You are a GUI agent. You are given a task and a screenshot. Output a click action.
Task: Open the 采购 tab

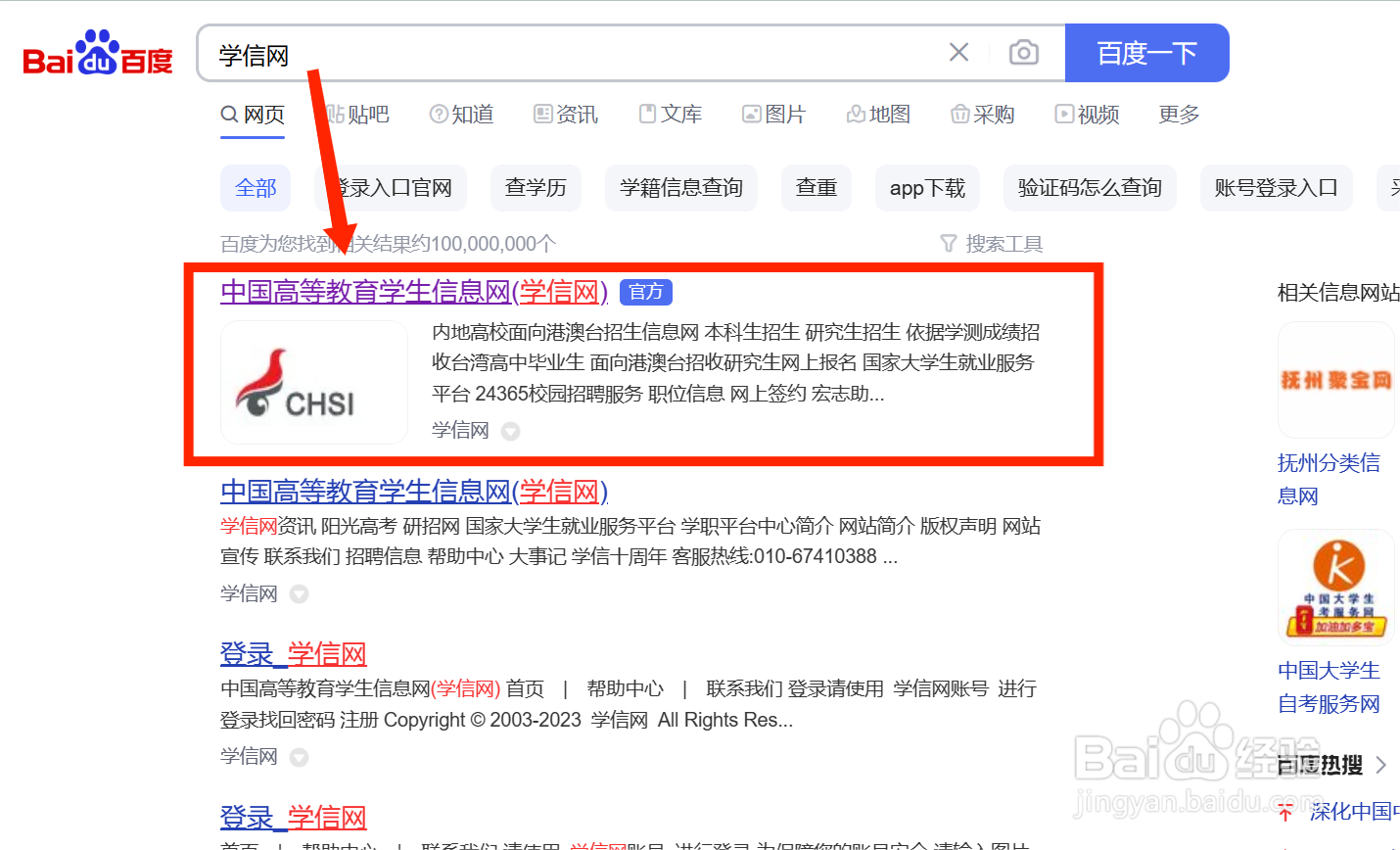[983, 115]
